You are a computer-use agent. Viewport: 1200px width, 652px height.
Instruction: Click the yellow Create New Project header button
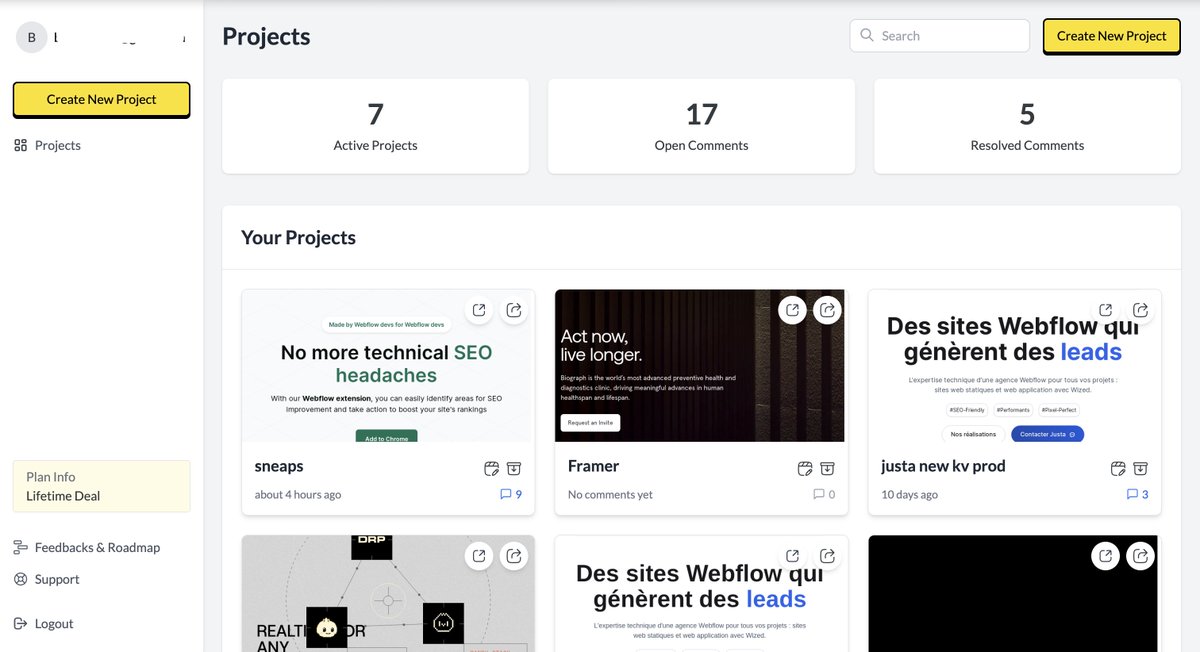coord(1111,36)
